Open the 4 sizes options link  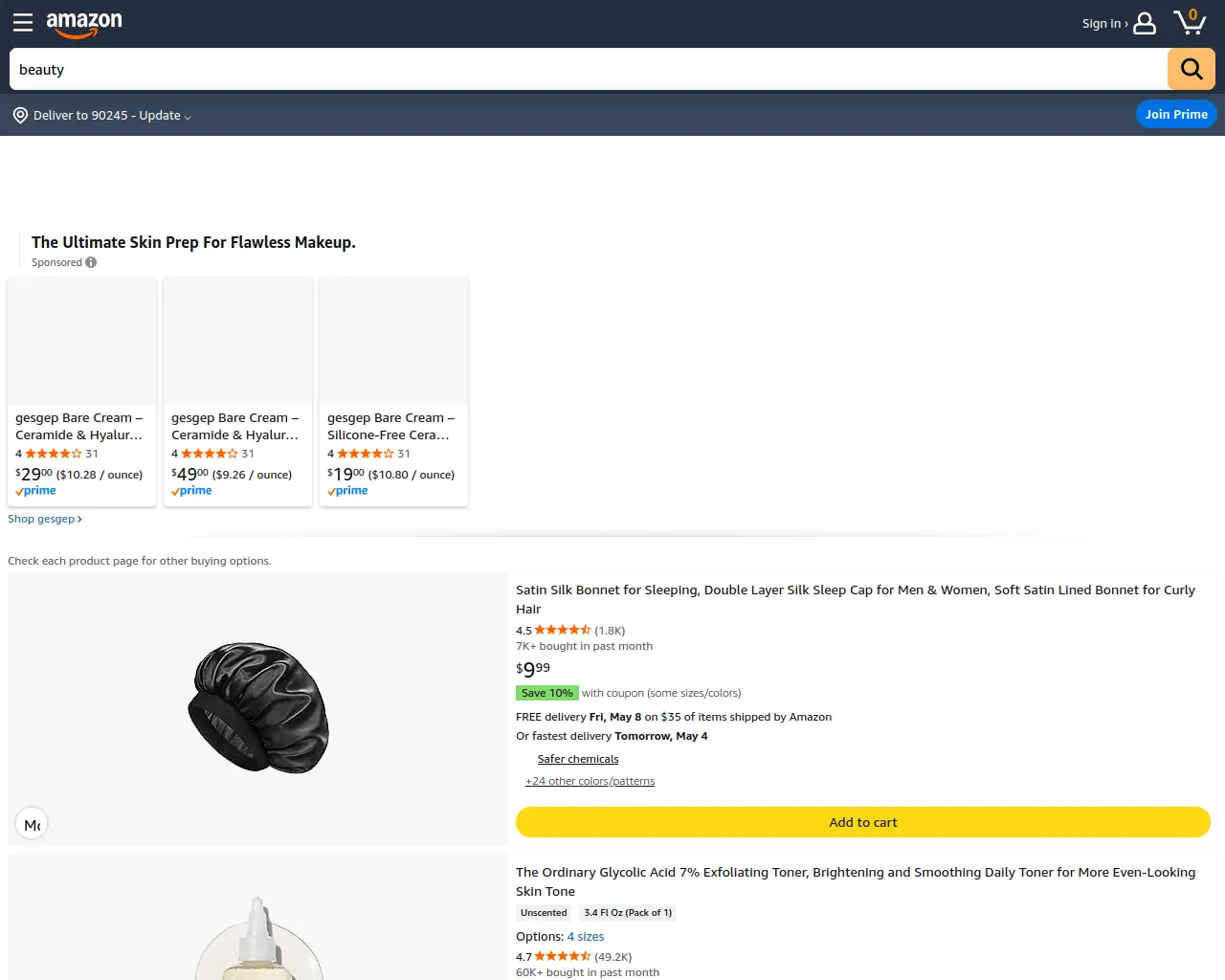tap(586, 937)
